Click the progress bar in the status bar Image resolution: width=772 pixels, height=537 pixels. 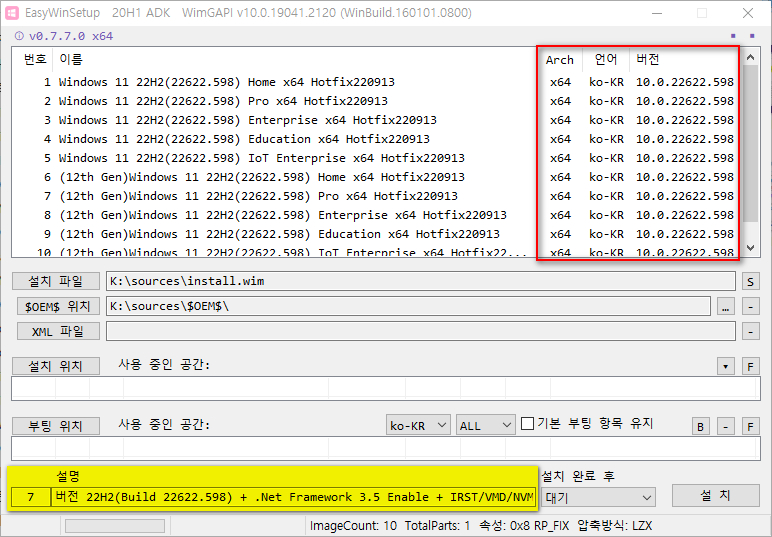pos(115,526)
